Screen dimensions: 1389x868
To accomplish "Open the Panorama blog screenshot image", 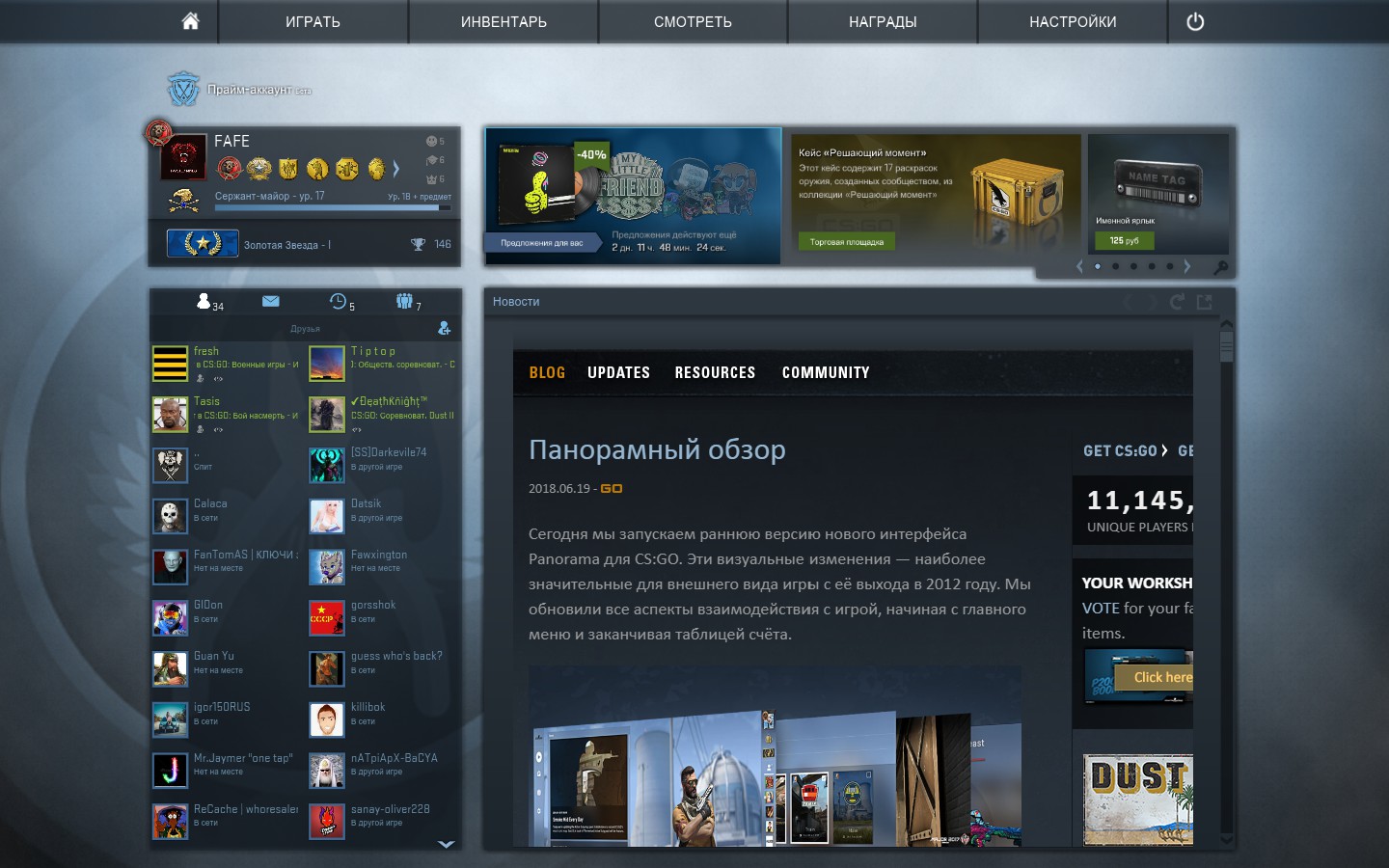I will tap(776, 756).
